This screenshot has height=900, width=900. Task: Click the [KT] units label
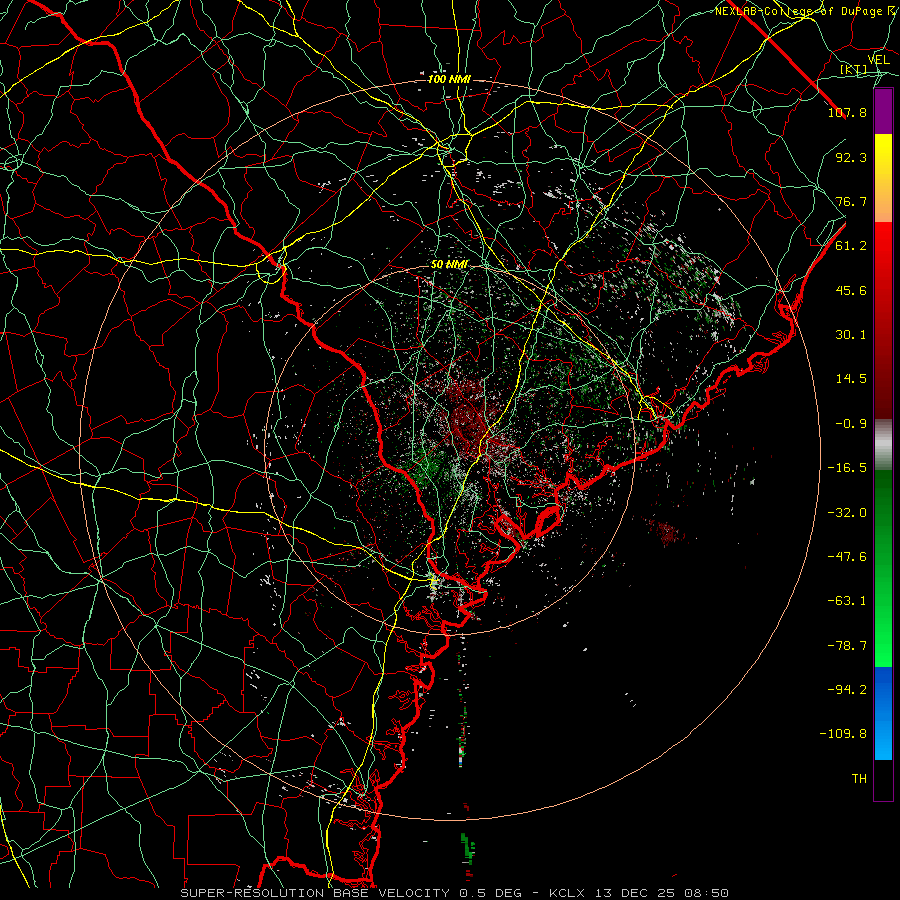click(854, 69)
